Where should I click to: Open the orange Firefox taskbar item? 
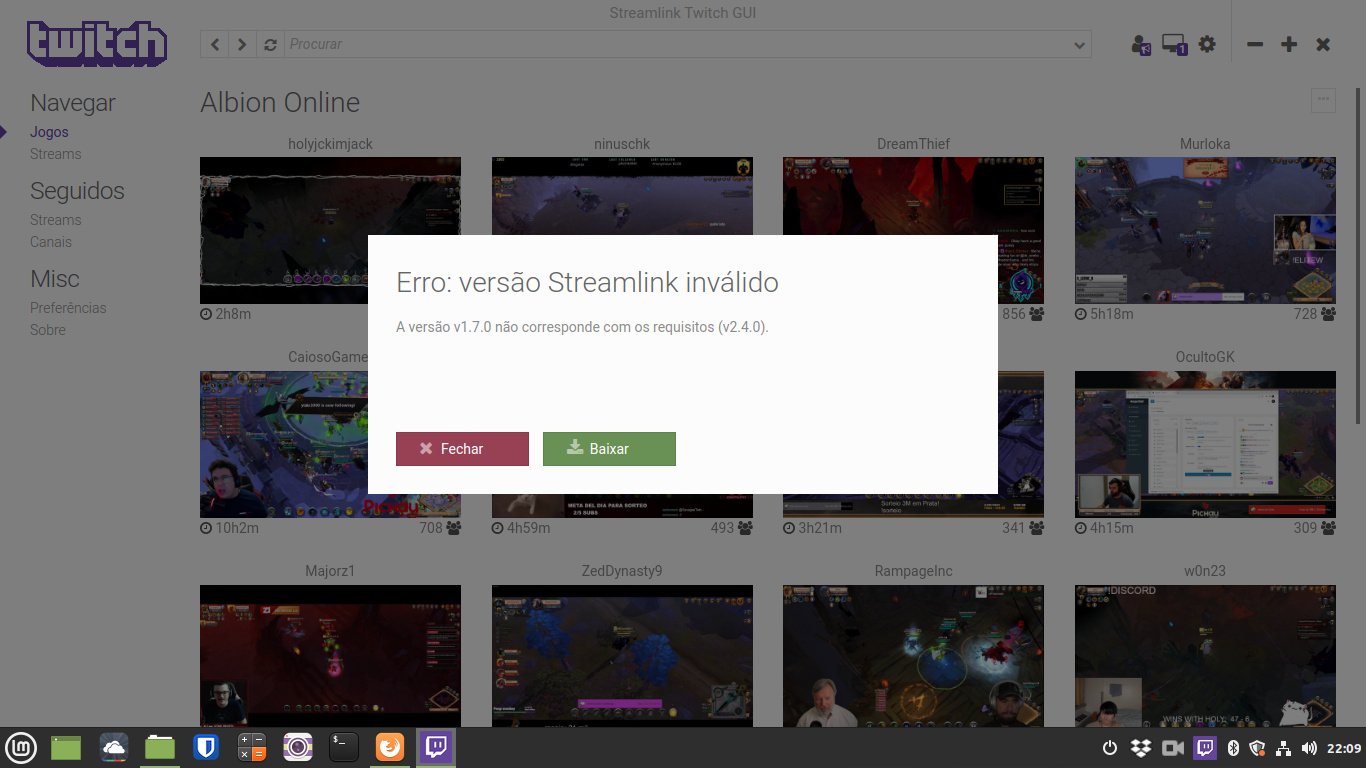(x=390, y=748)
